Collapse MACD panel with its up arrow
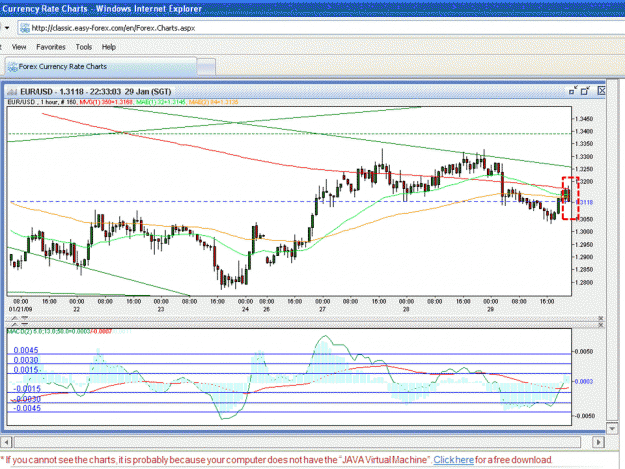This screenshot has height=469, width=625. [x=14, y=325]
